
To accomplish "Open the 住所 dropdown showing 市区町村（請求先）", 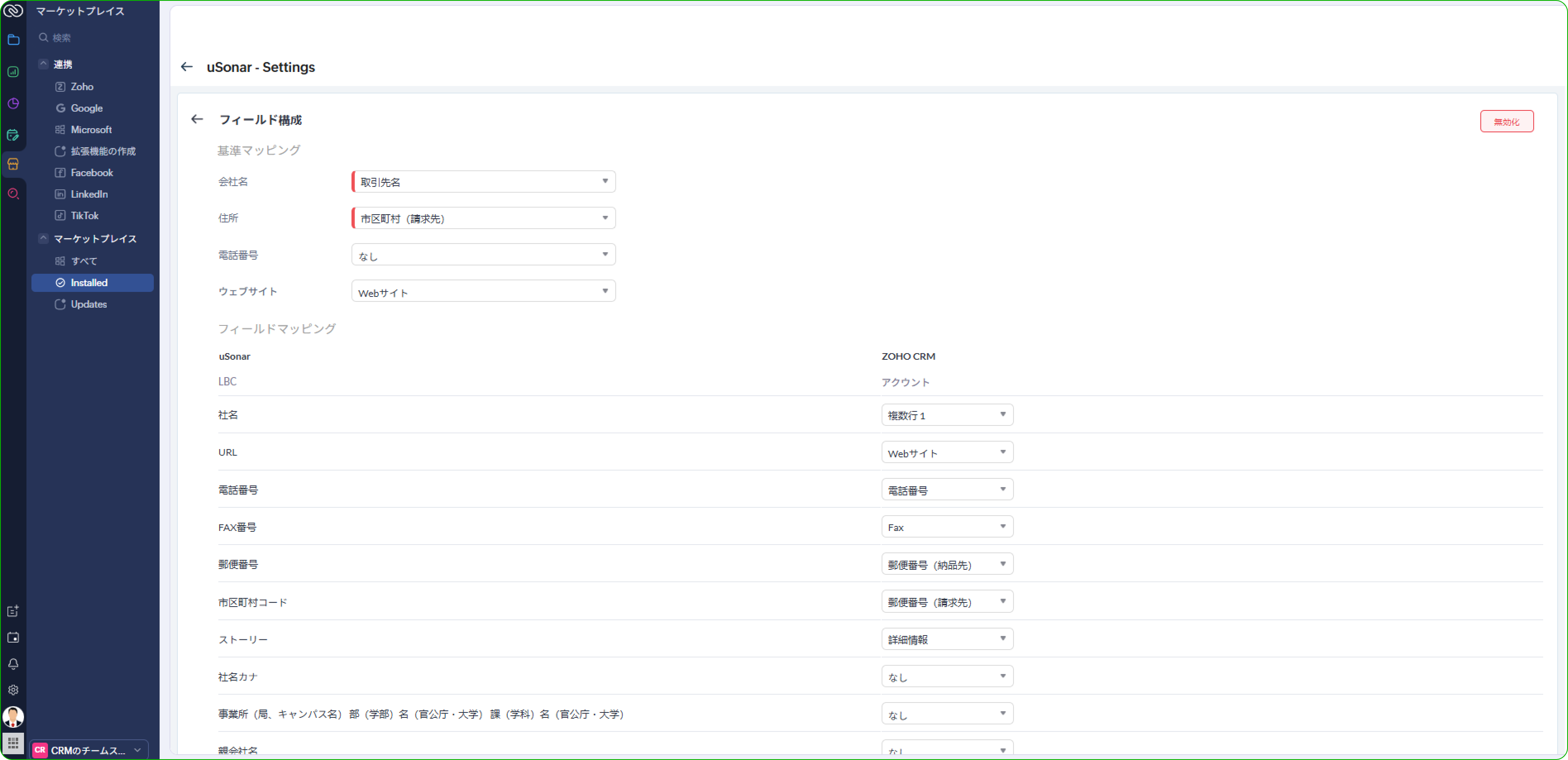I will click(x=483, y=218).
